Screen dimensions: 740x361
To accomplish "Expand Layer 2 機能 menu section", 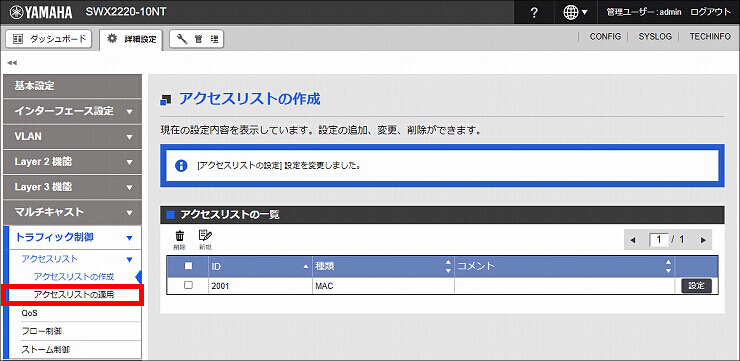I will (72, 162).
